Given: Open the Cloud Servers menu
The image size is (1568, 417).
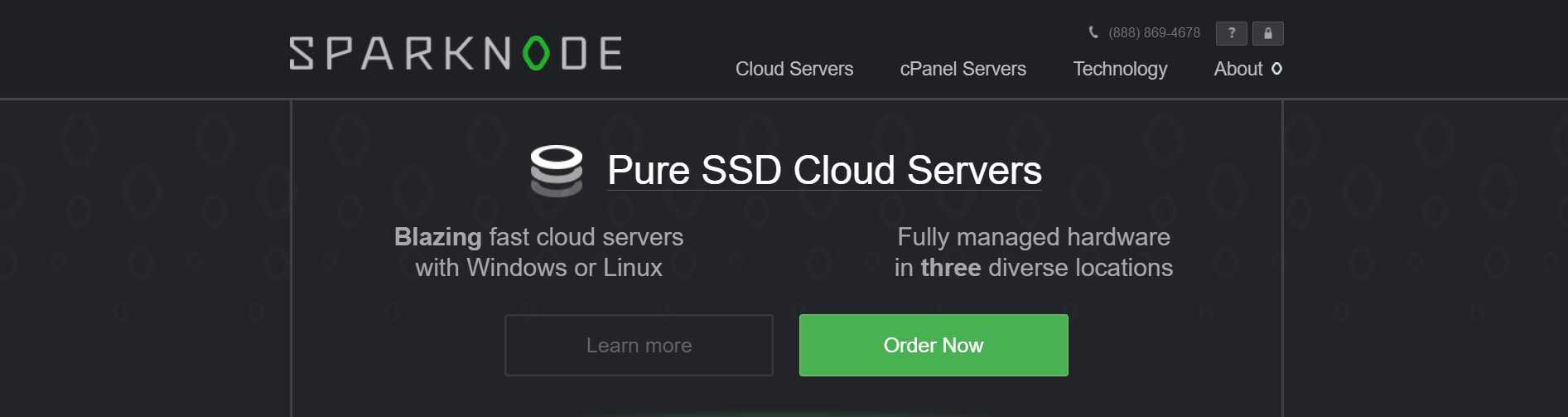Looking at the screenshot, I should 794,69.
